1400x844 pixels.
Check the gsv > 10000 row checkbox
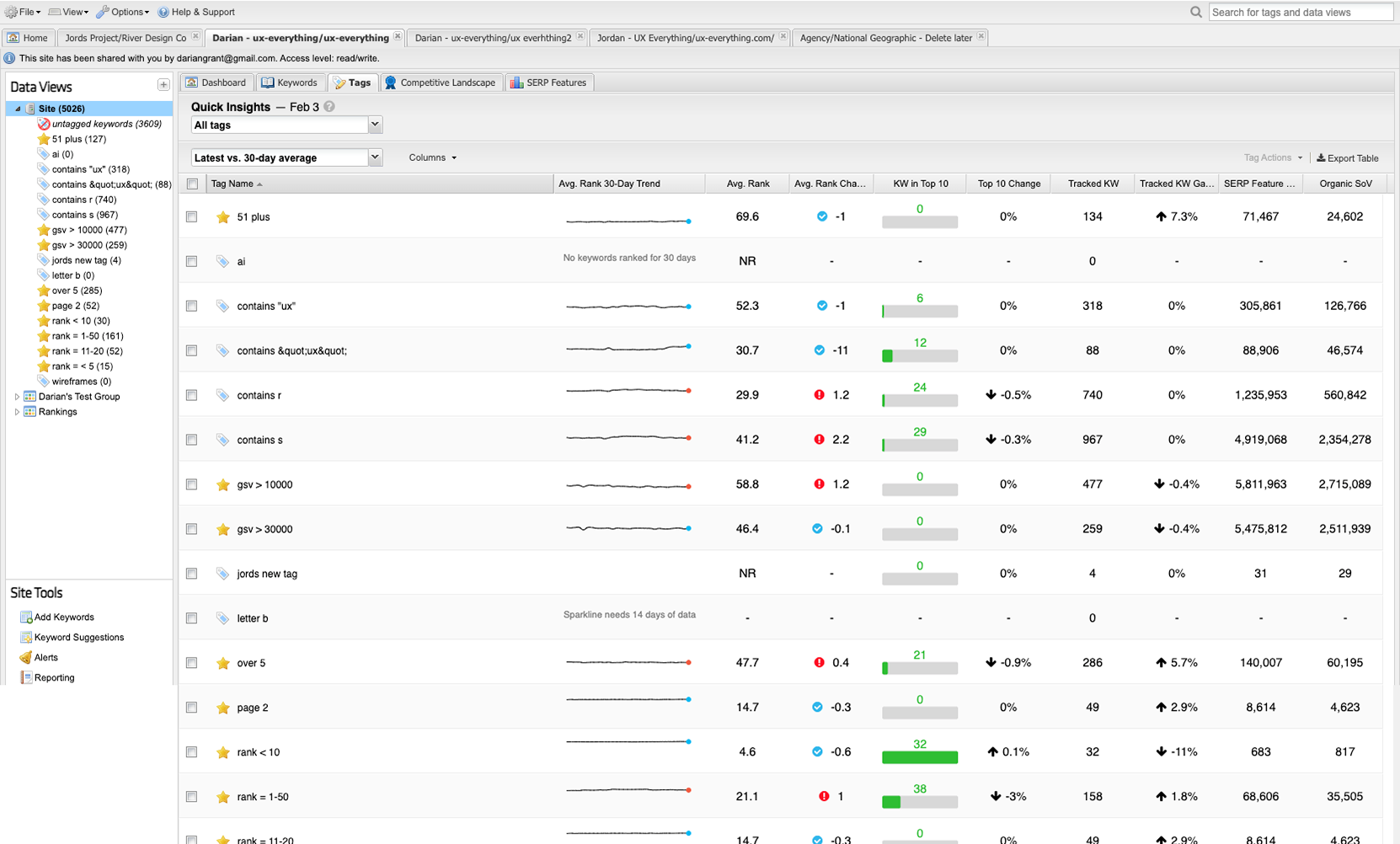pyautogui.click(x=192, y=485)
